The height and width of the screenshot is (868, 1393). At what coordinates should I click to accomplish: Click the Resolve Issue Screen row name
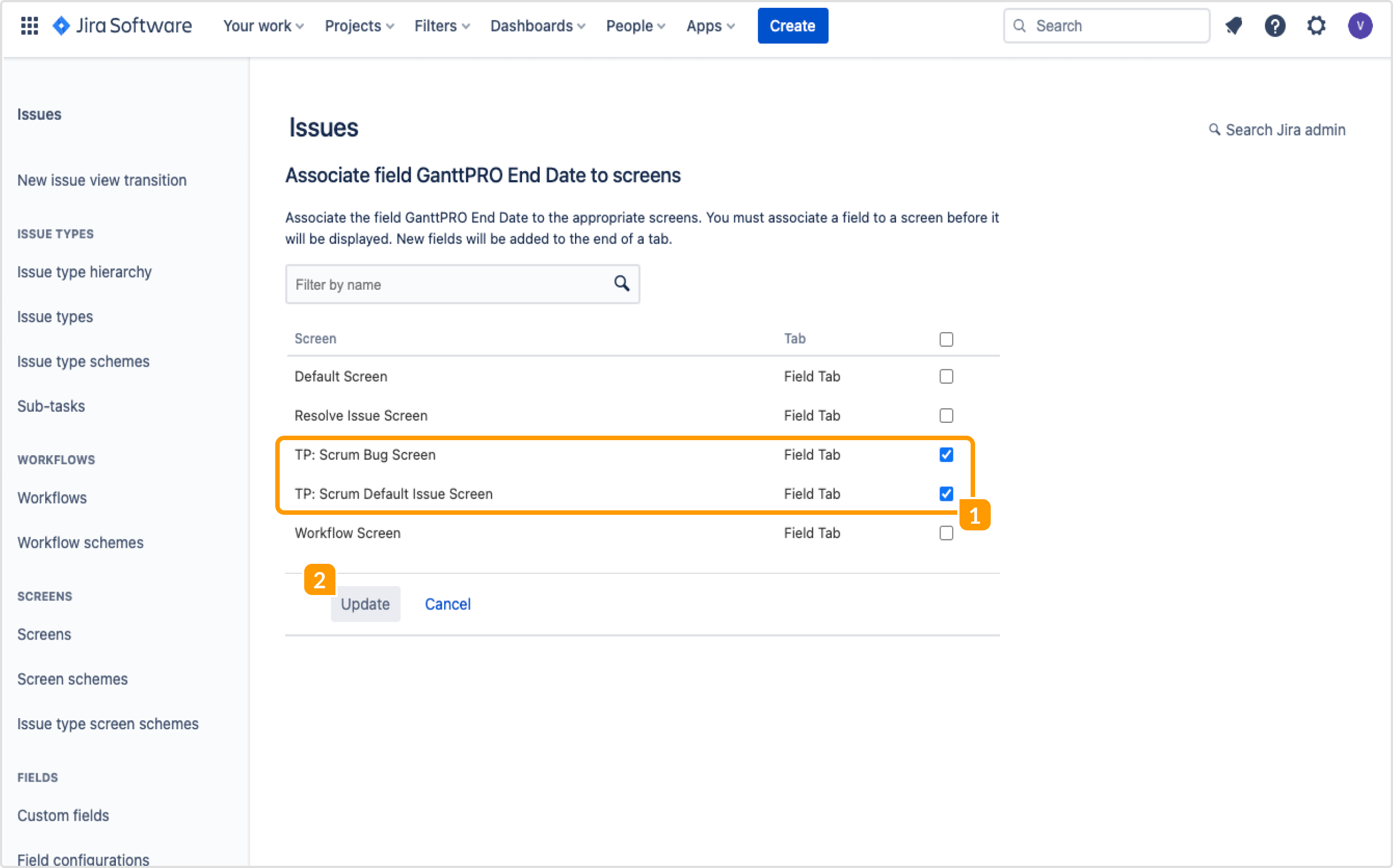pyautogui.click(x=361, y=416)
